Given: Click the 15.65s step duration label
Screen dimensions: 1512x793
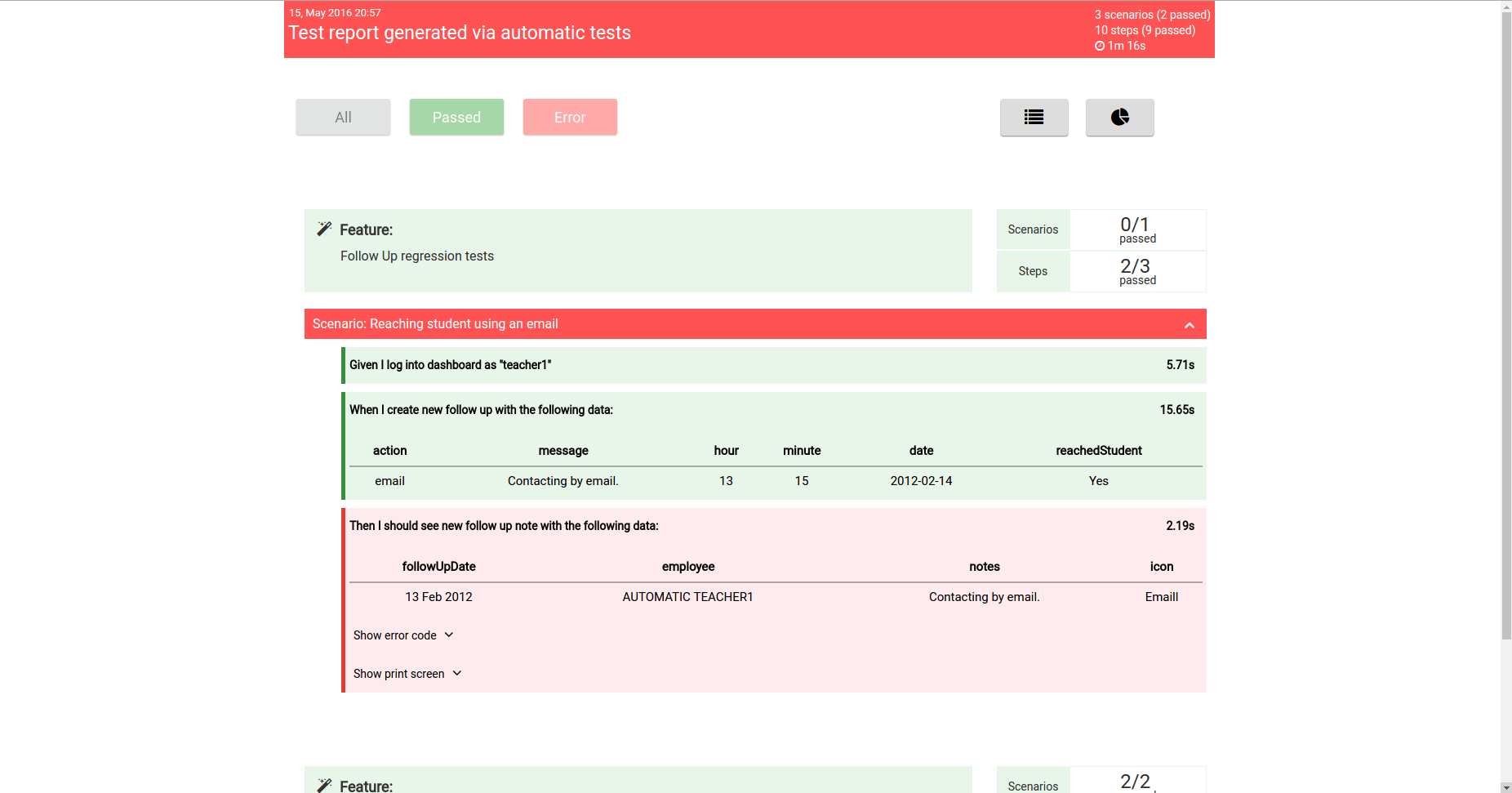Looking at the screenshot, I should (1176, 409).
